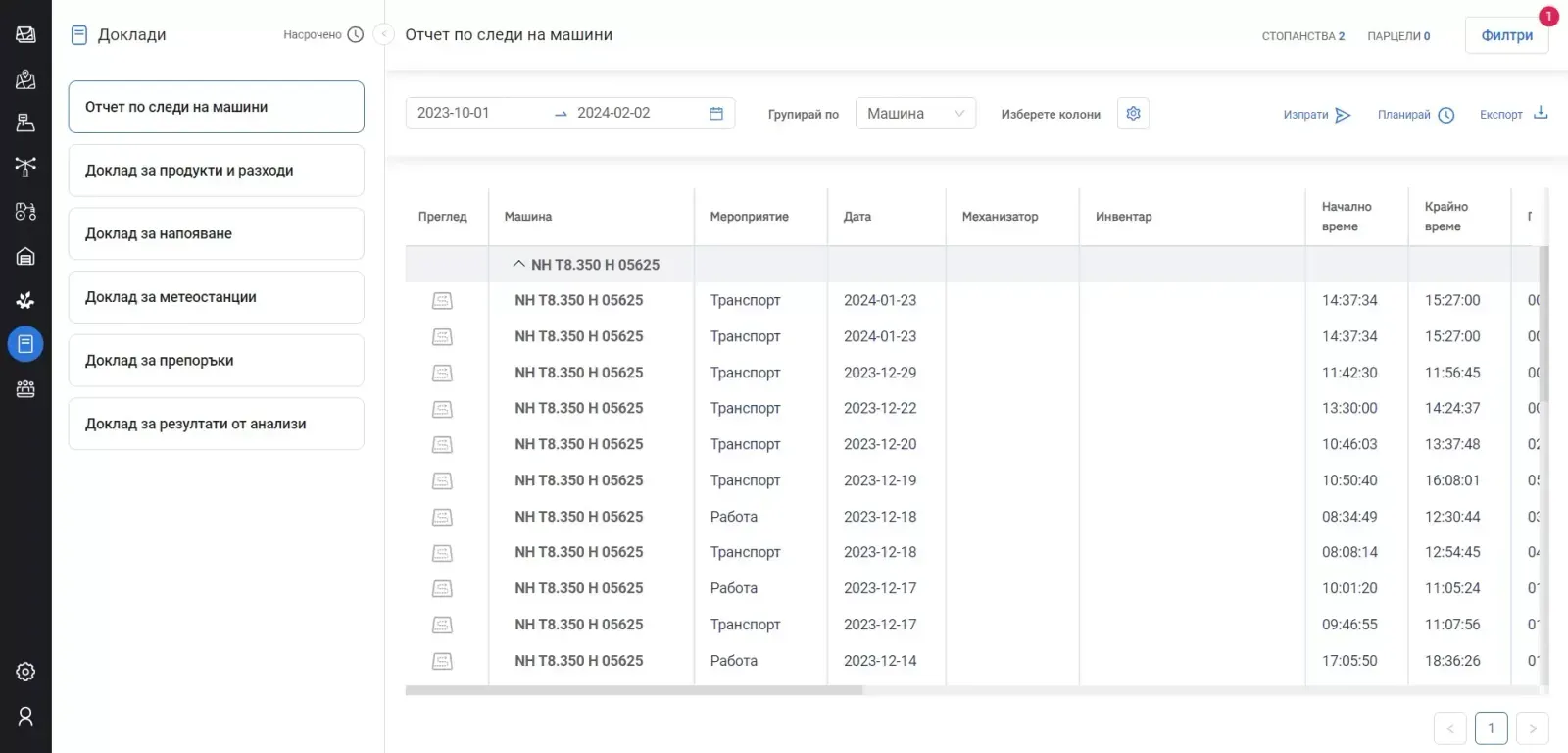Click the 11:07:56 end time cell
Viewport: 1568px width, 753px height.
[x=1452, y=625]
